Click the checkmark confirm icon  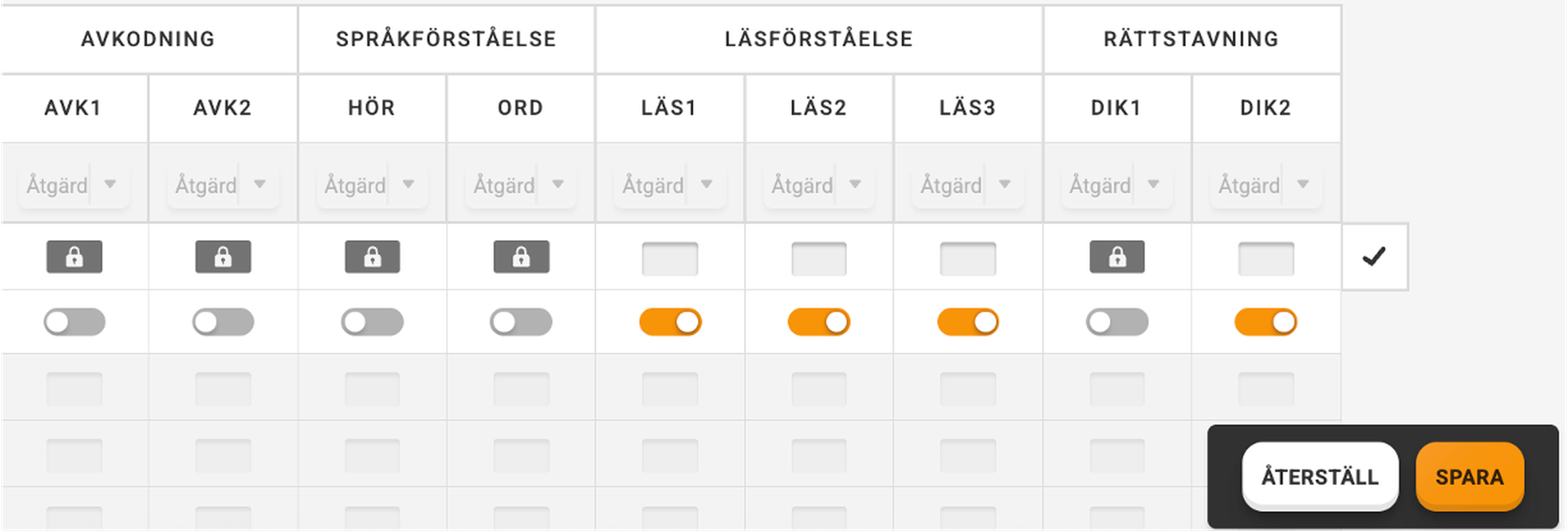[1374, 257]
